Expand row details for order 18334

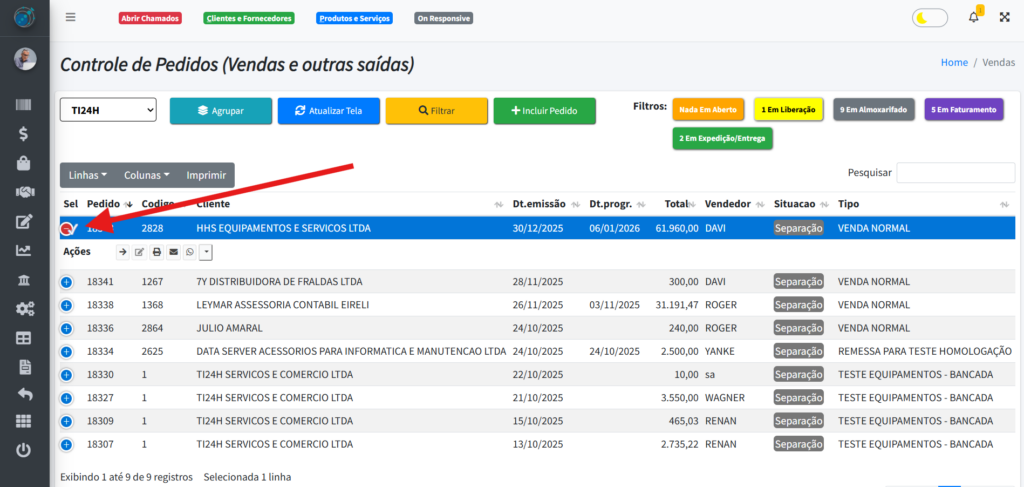(67, 352)
